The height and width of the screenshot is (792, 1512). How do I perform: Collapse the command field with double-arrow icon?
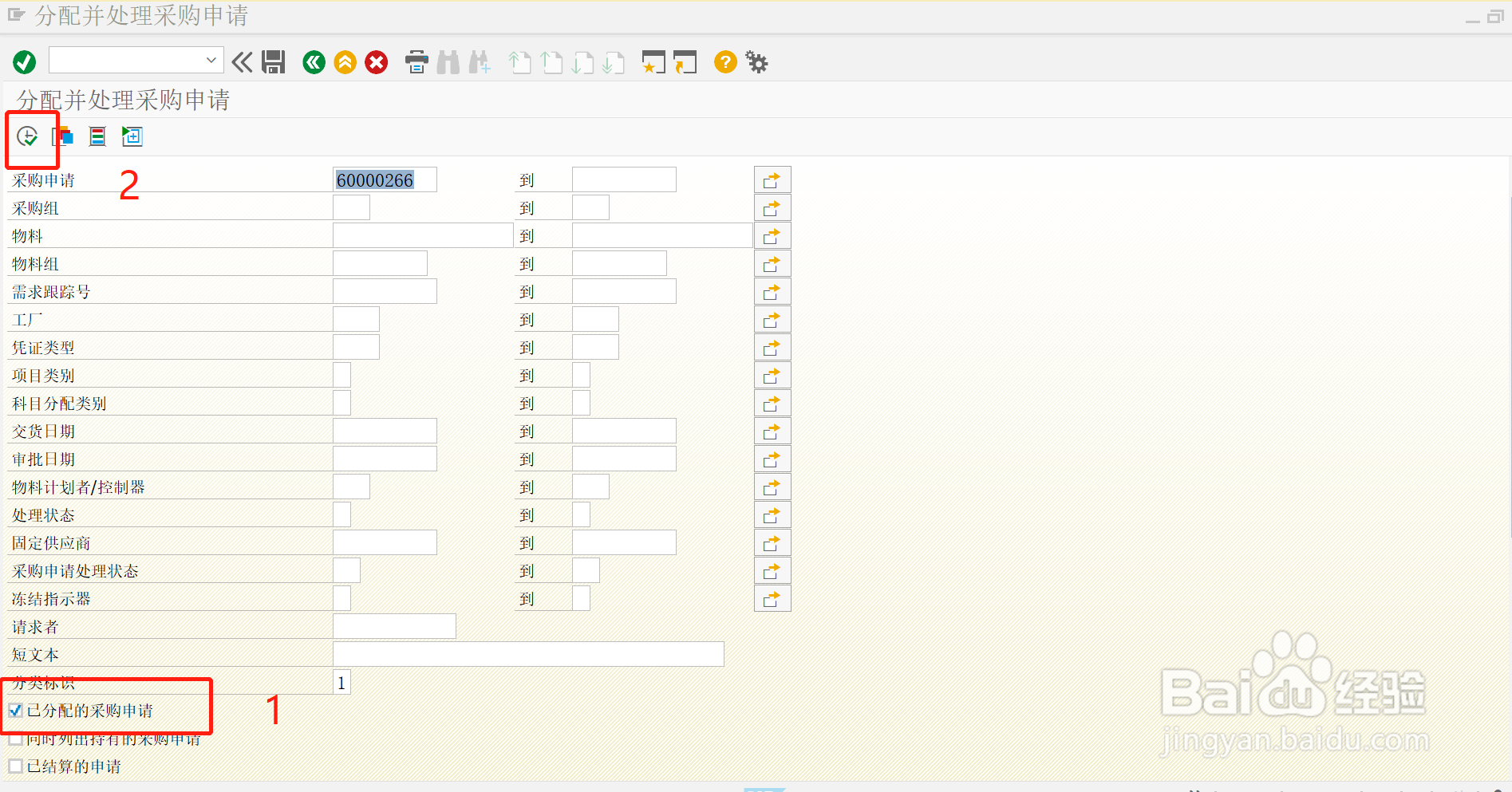tap(242, 61)
